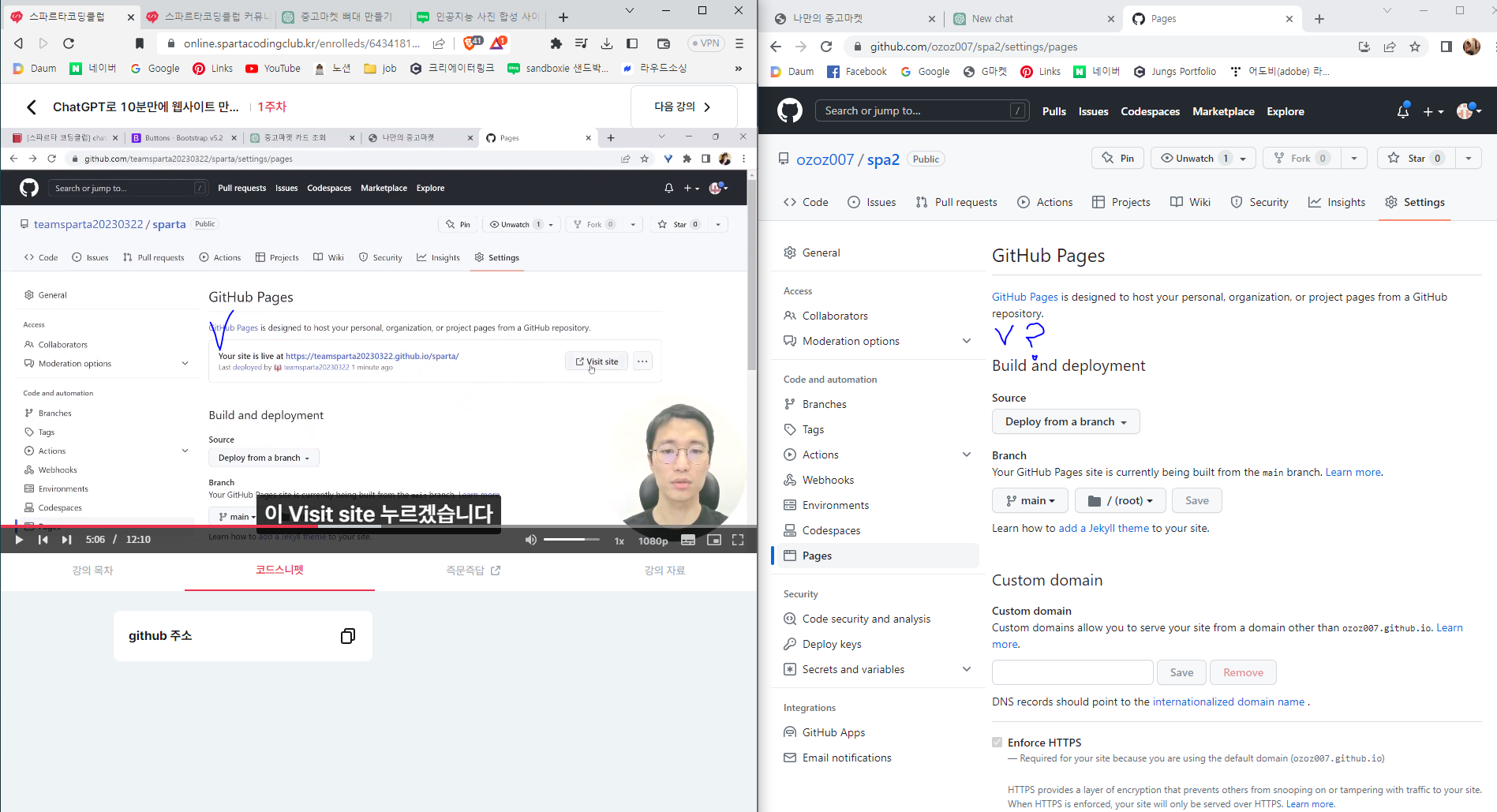The width and height of the screenshot is (1497, 812).
Task: Switch to the 강의 목차 tab
Action: click(93, 571)
